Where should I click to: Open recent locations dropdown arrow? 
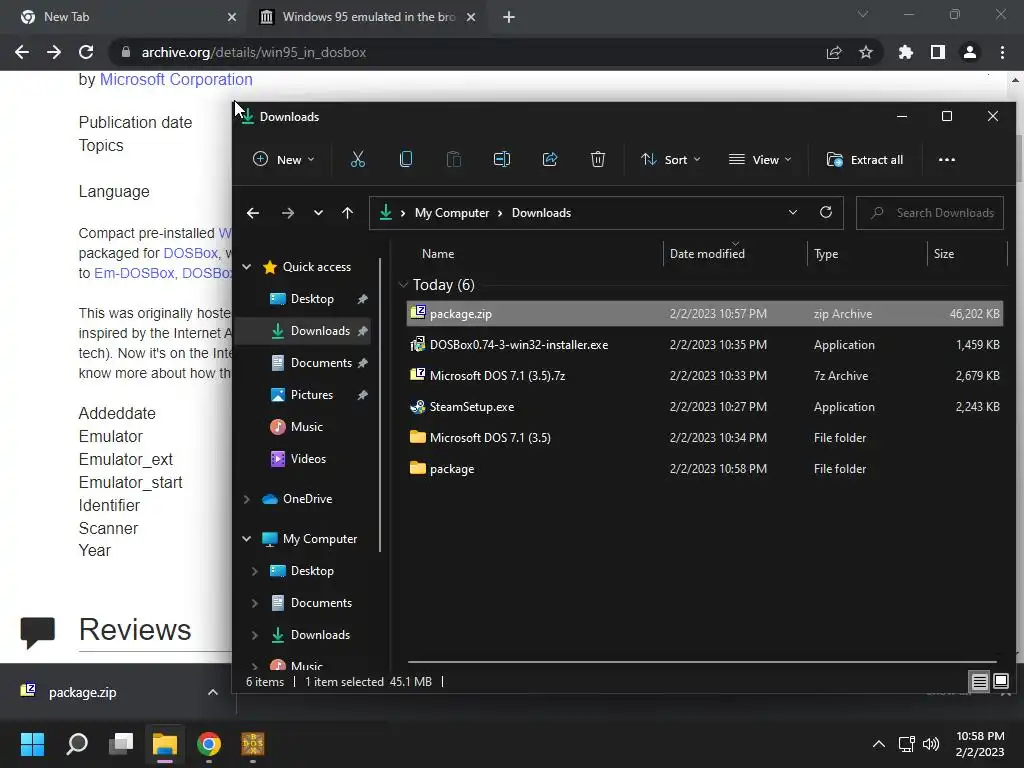[318, 213]
